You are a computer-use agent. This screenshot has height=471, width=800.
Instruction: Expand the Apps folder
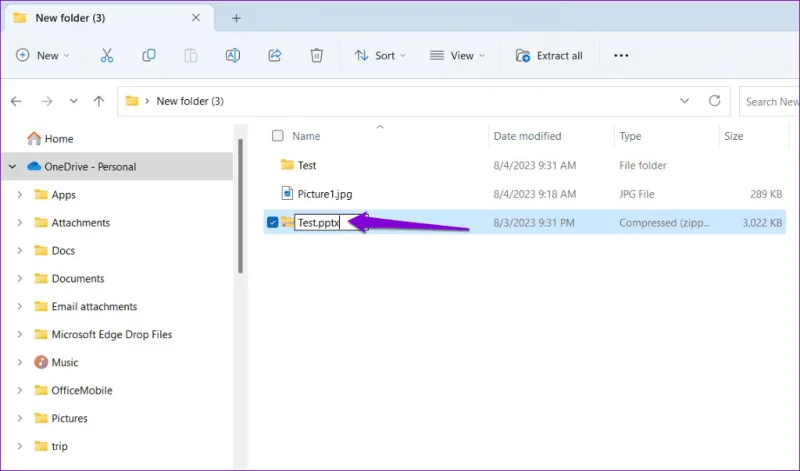coord(19,194)
